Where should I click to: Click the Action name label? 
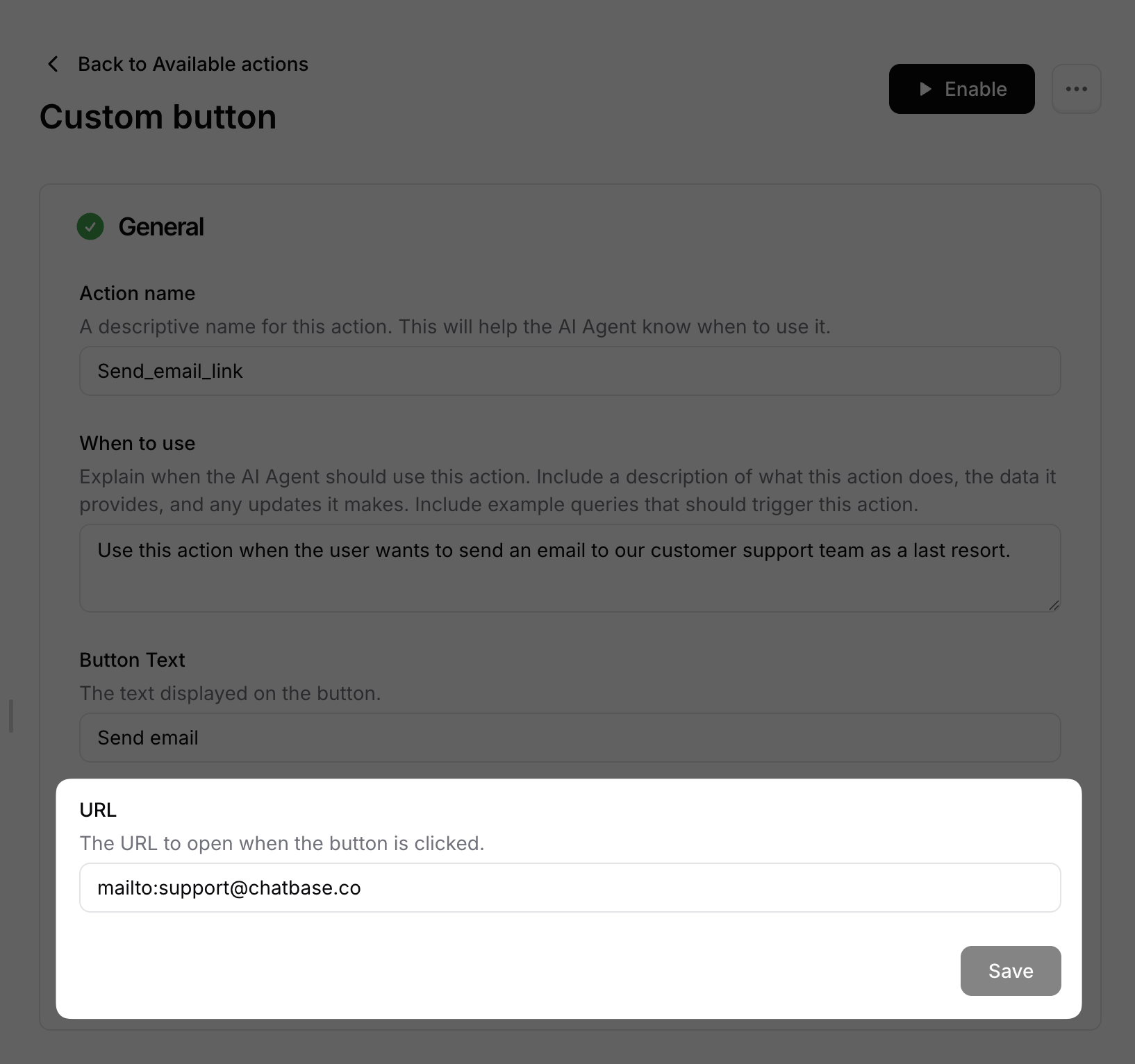click(137, 293)
